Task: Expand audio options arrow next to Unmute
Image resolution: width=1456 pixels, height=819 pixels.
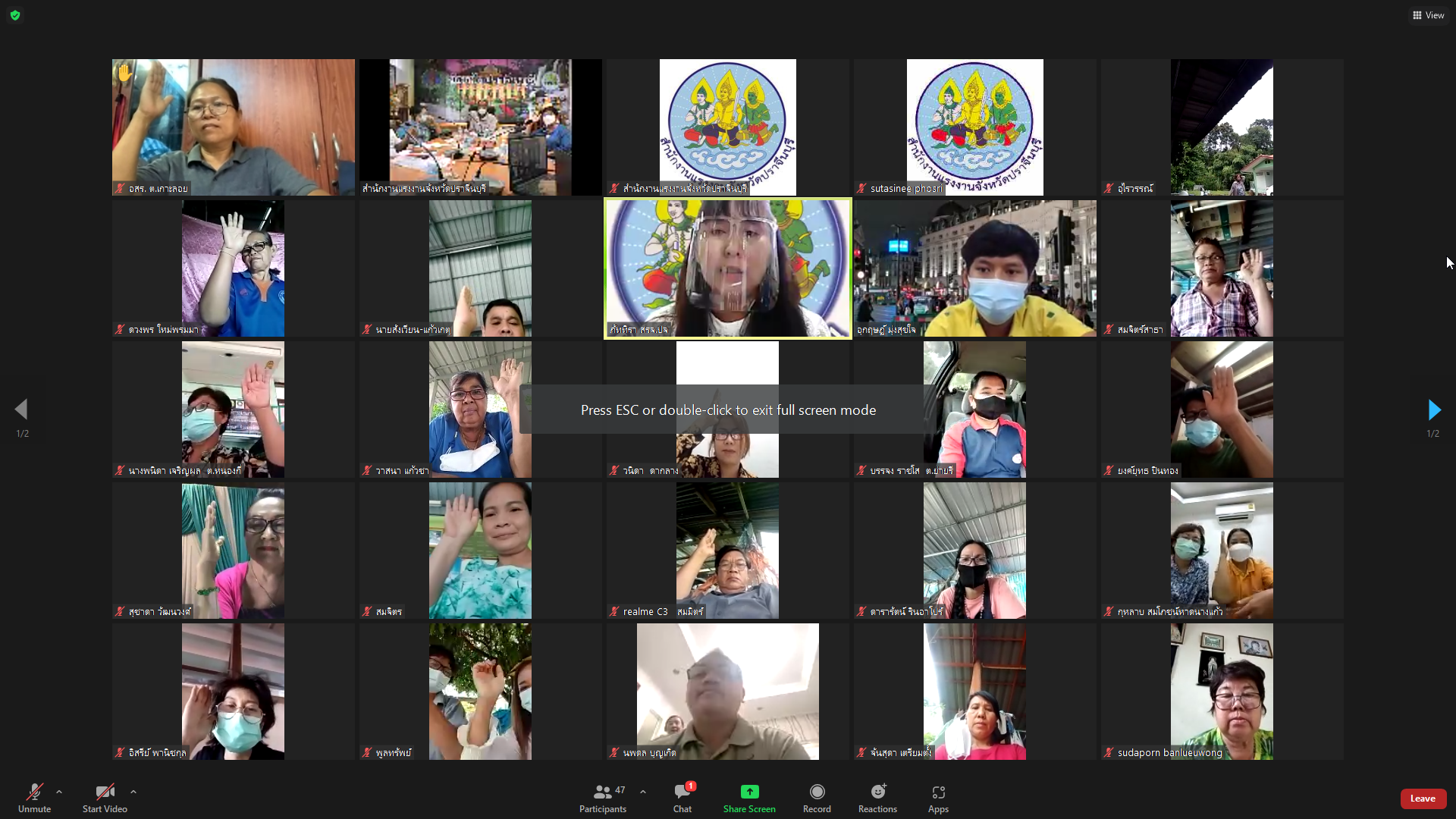Action: click(x=59, y=792)
